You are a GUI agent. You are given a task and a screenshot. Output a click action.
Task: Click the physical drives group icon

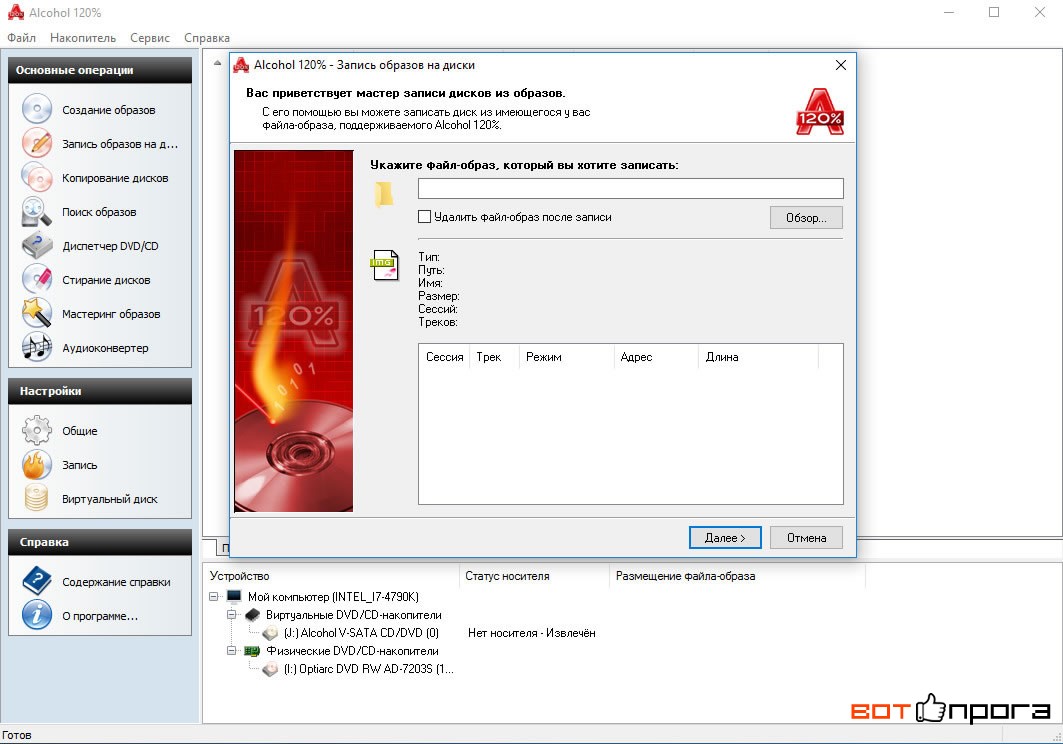coord(252,650)
